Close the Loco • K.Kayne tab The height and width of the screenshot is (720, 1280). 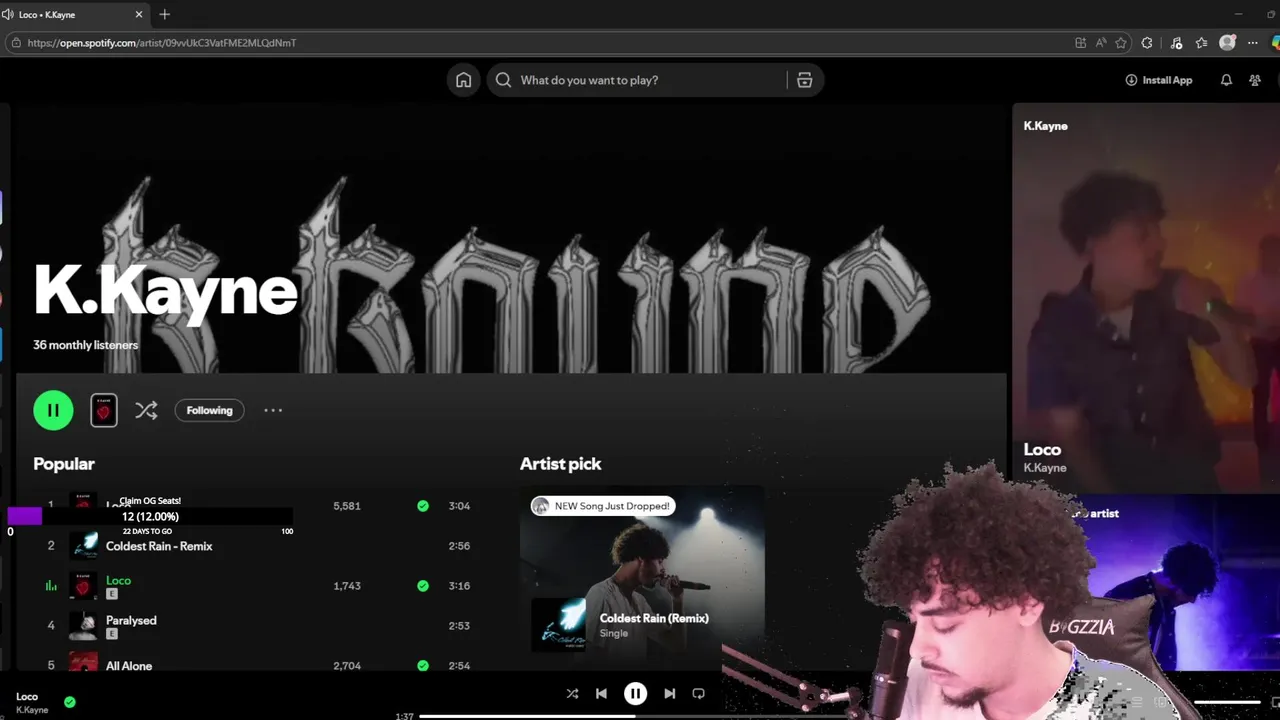[x=139, y=14]
